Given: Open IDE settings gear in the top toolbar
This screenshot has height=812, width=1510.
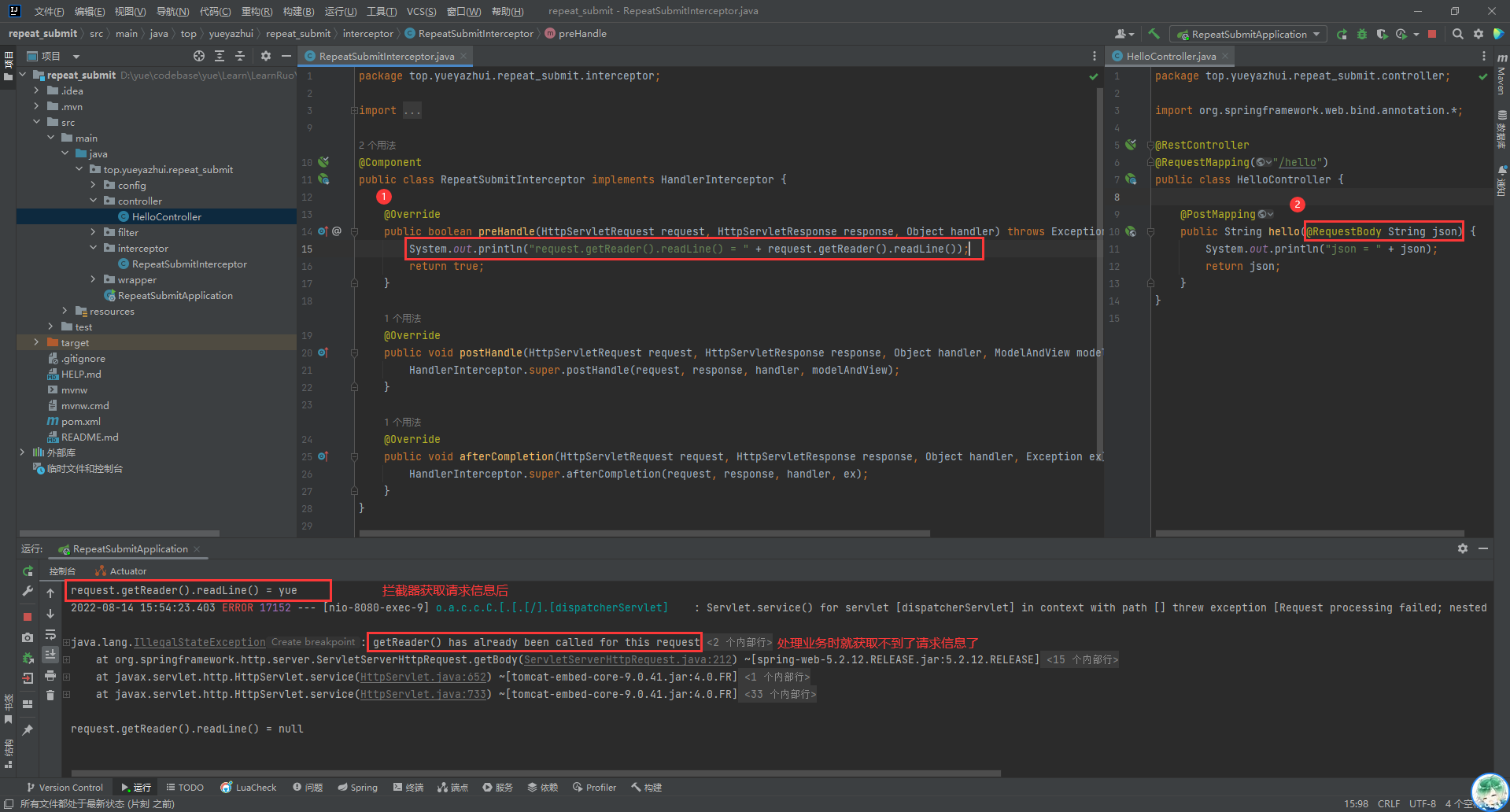Looking at the screenshot, I should click(1479, 34).
